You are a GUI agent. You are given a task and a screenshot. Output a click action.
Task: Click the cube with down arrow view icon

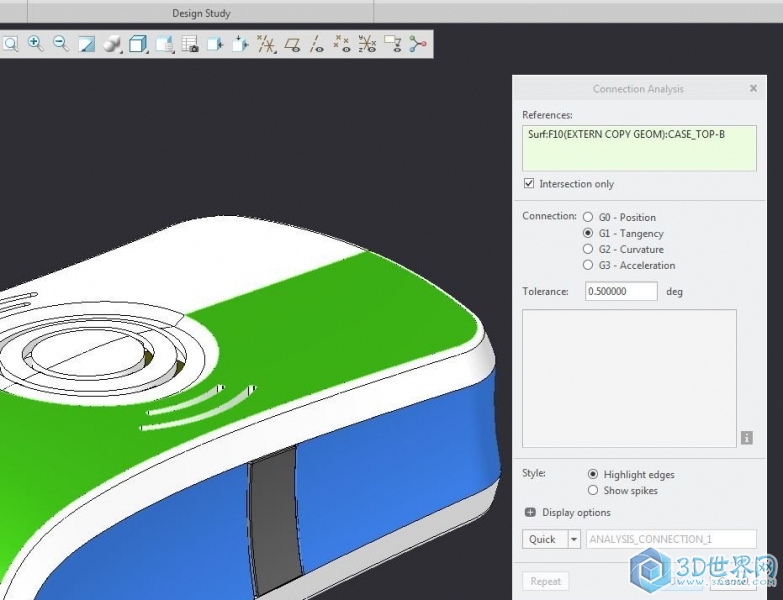[x=241, y=44]
